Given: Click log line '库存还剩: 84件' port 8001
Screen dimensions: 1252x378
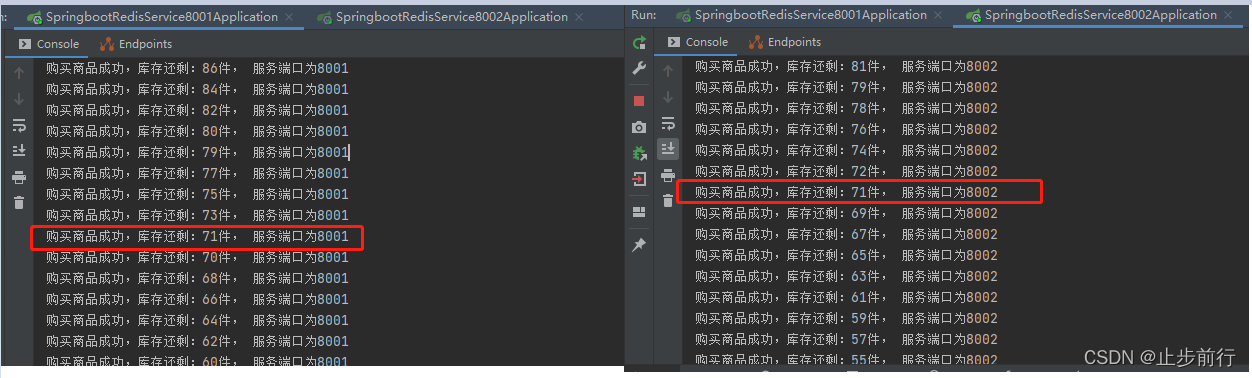Looking at the screenshot, I should (197, 89).
